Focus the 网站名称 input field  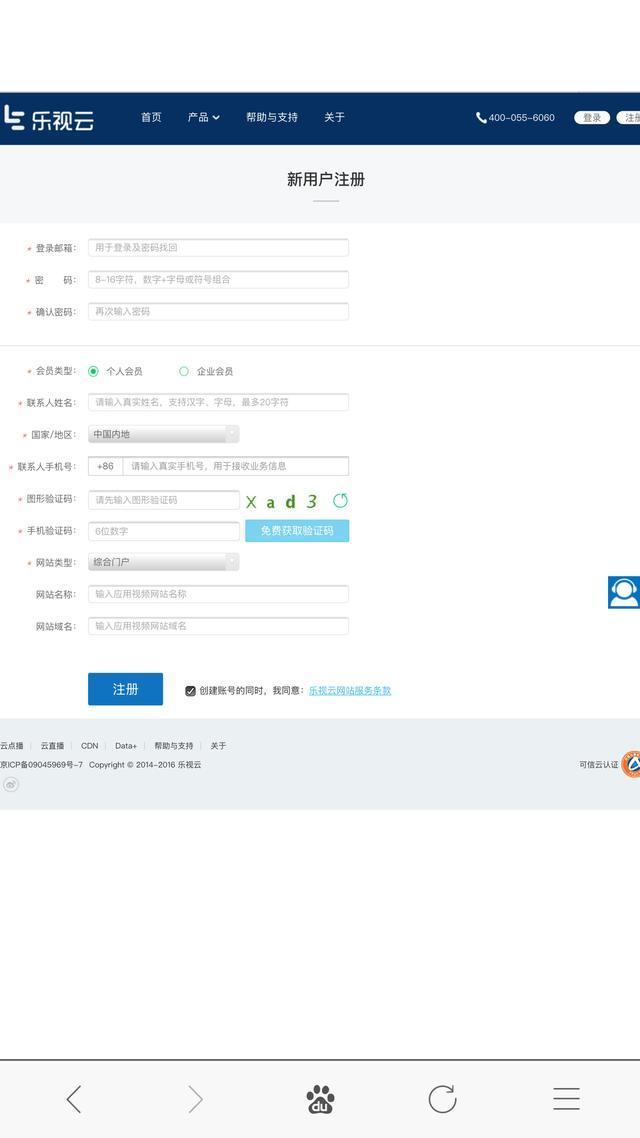(x=218, y=594)
